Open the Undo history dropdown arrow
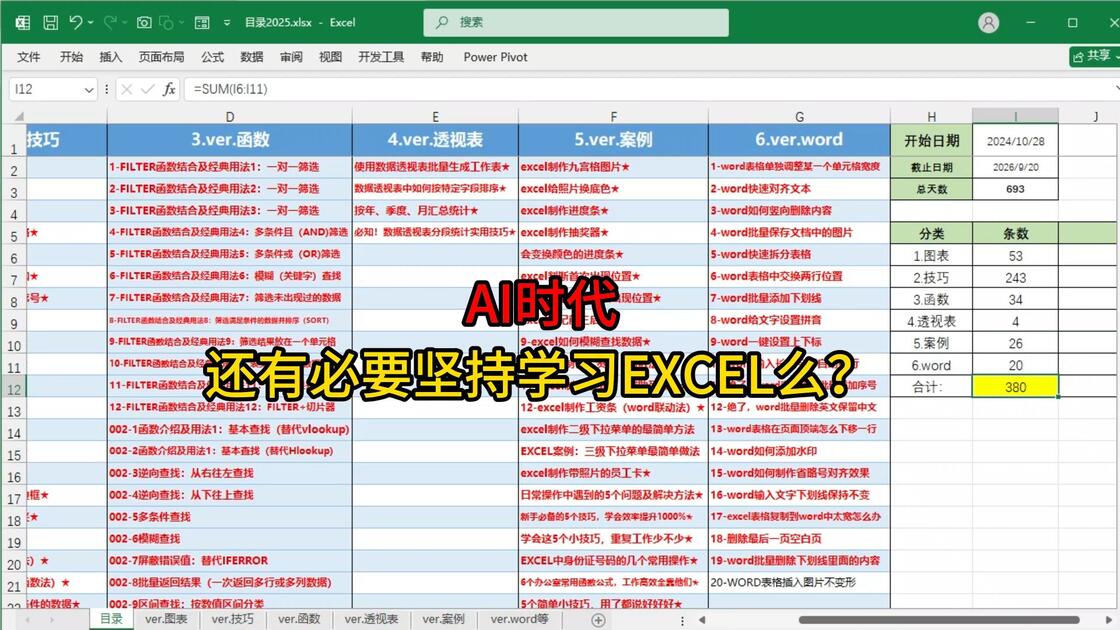 91,23
